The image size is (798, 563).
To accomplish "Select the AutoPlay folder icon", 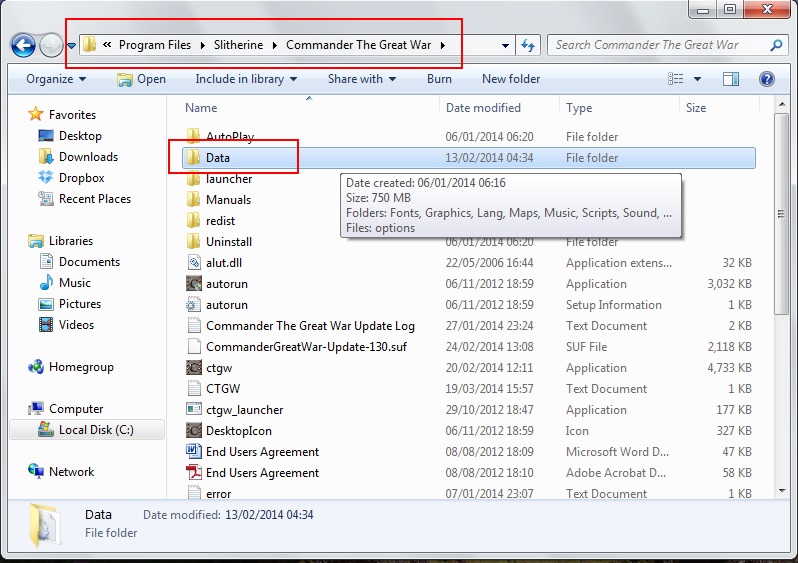I will point(193,135).
